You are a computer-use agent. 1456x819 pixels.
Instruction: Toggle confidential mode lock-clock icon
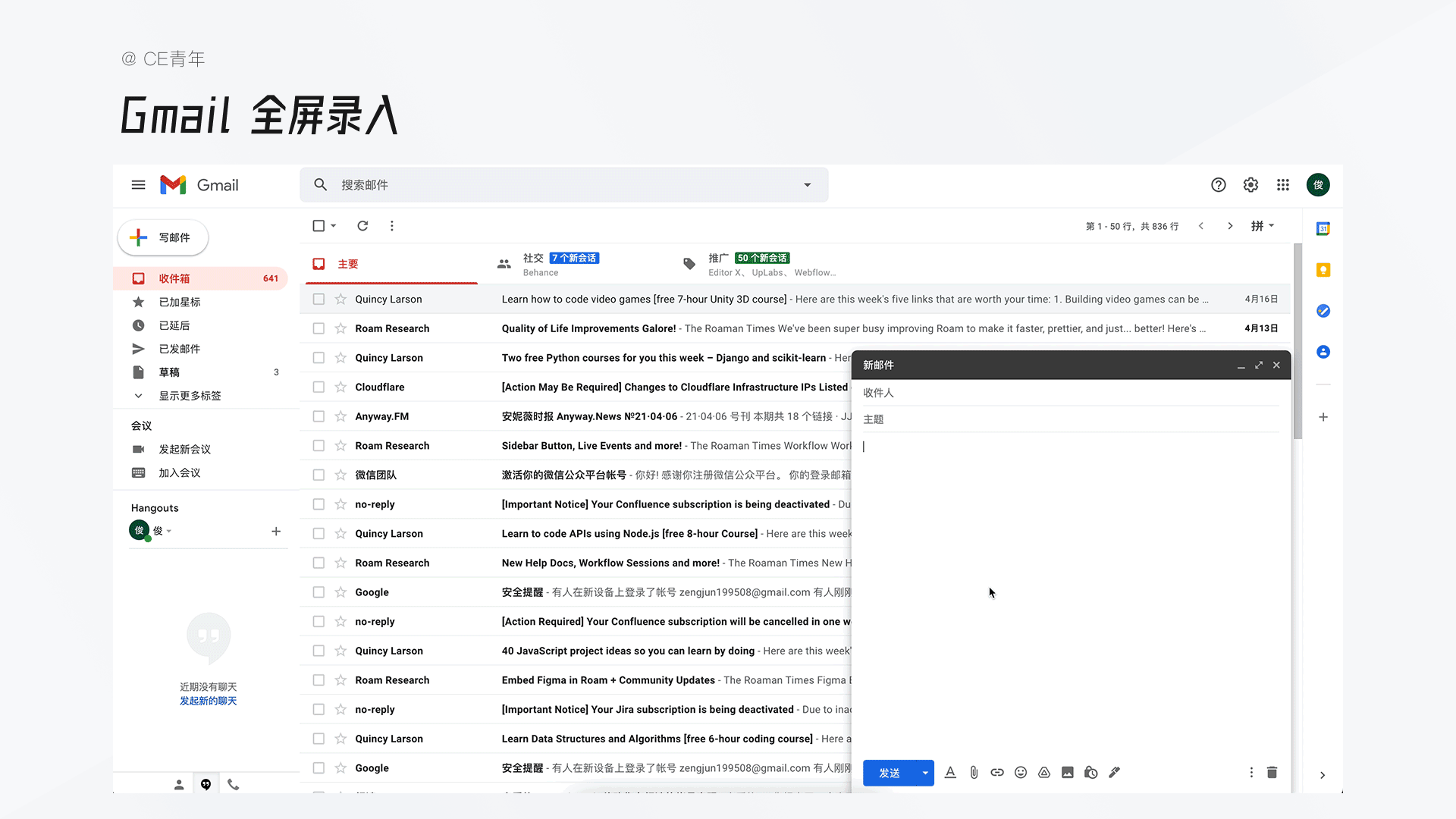tap(1091, 773)
